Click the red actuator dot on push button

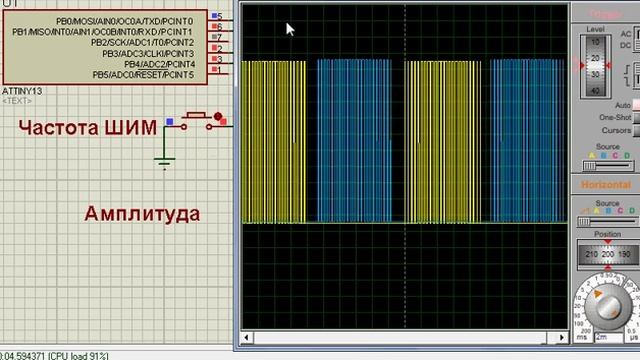[x=218, y=116]
